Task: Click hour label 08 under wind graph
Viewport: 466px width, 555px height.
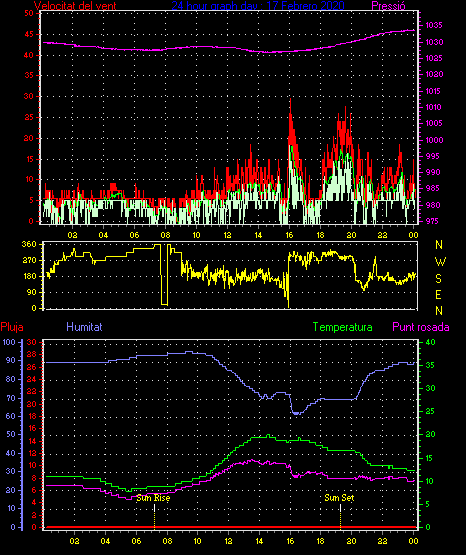Action: point(165,235)
